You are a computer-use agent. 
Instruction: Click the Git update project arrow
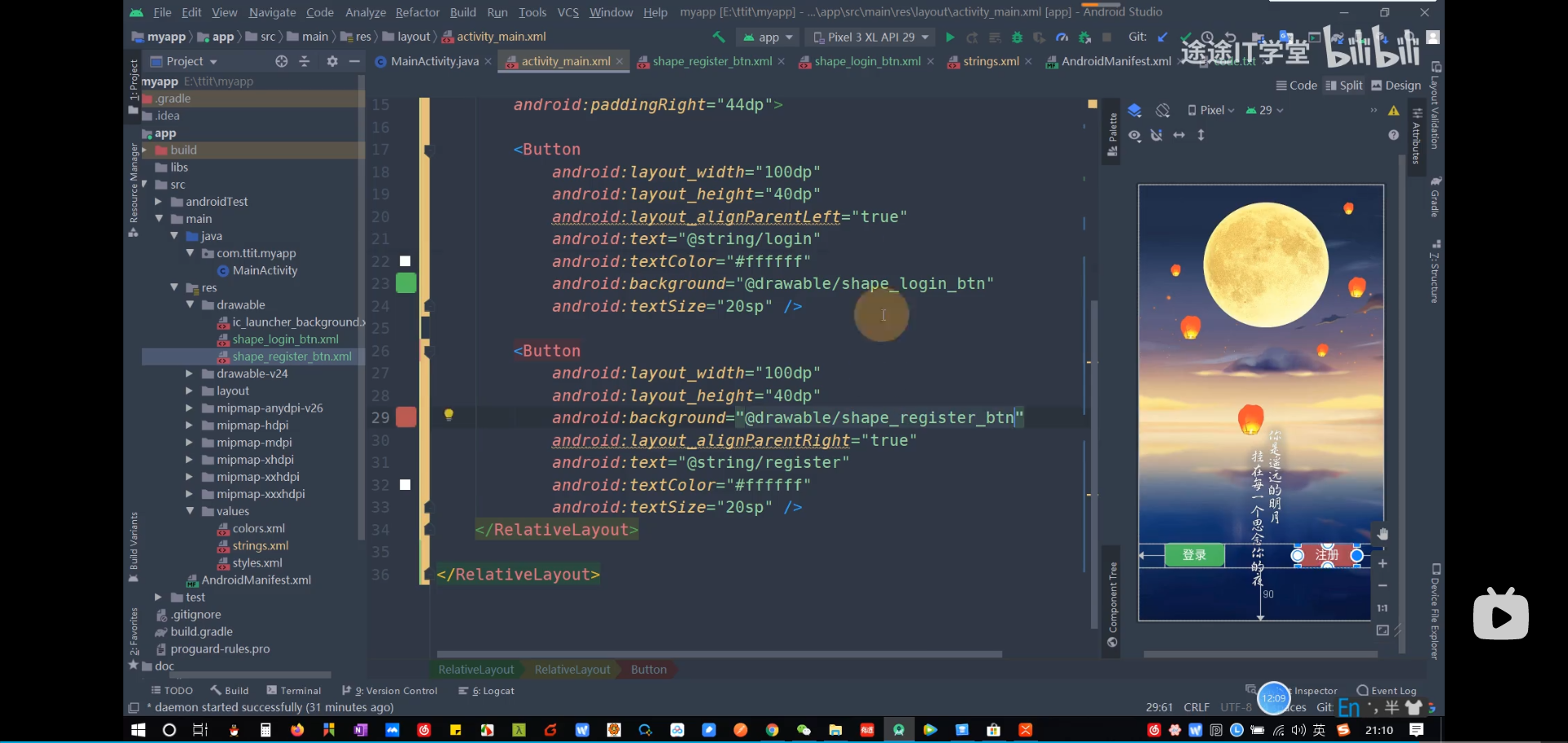point(1162,38)
